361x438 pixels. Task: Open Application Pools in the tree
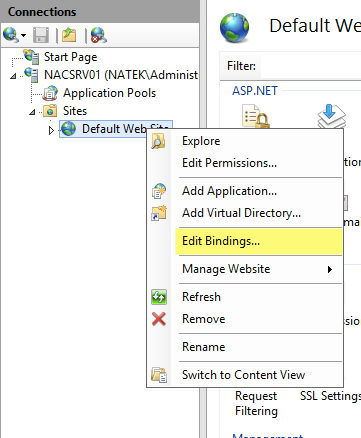(x=109, y=93)
